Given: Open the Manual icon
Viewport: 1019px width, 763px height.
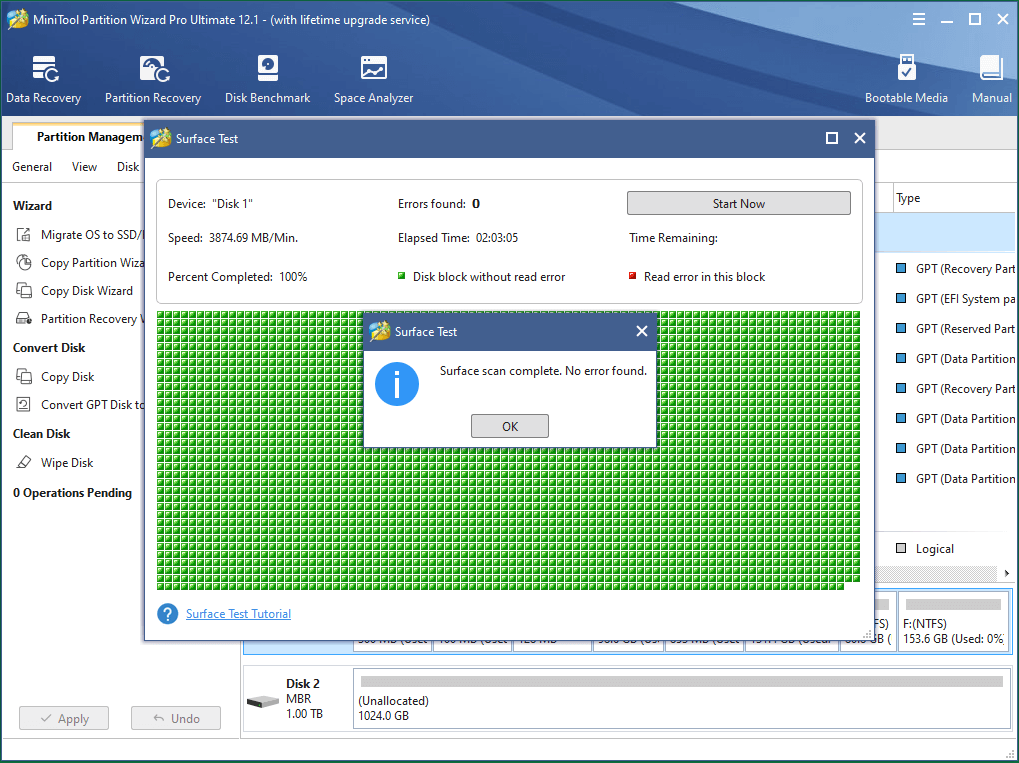Looking at the screenshot, I should pos(991,79).
